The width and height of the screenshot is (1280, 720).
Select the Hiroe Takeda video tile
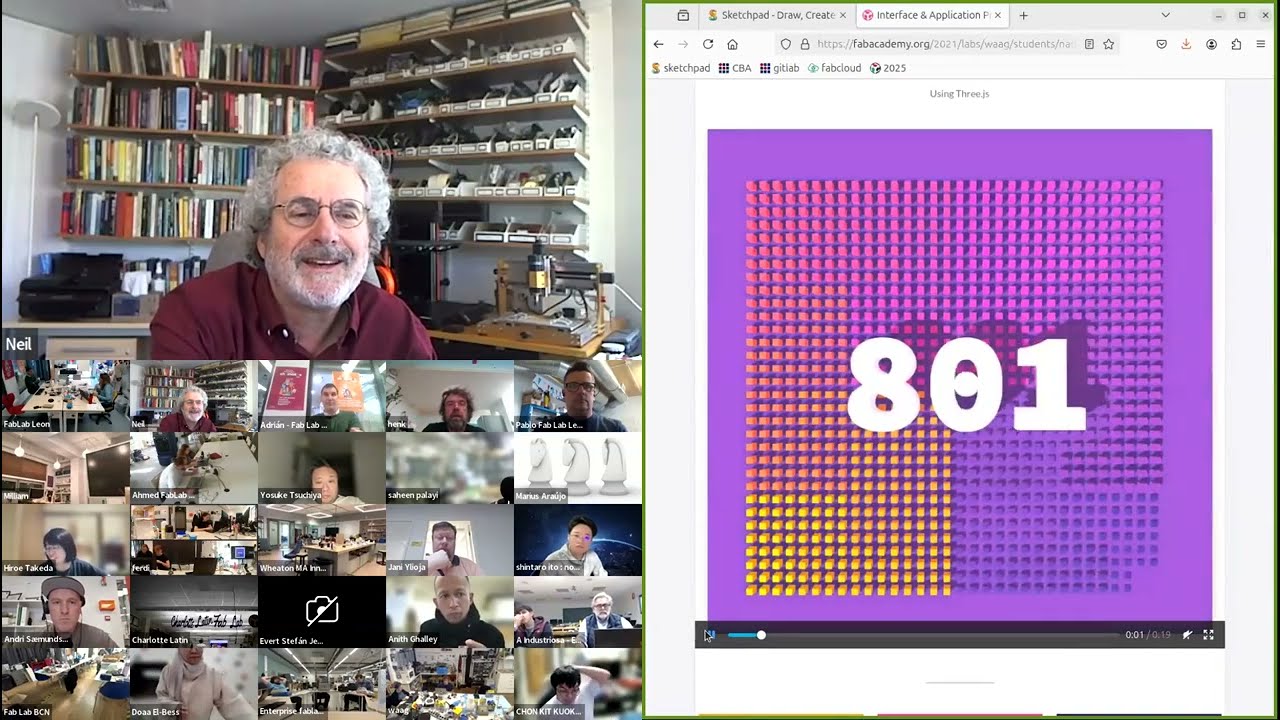pyautogui.click(x=65, y=540)
